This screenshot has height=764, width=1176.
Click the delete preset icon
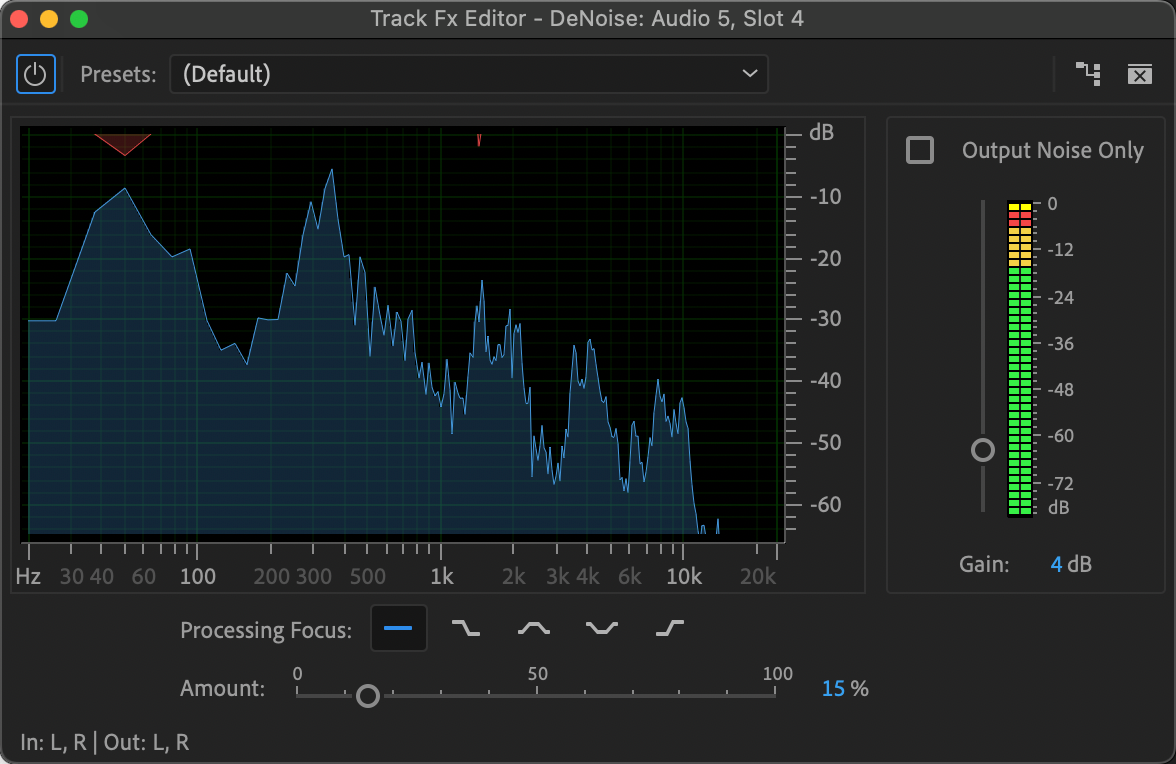(1139, 74)
